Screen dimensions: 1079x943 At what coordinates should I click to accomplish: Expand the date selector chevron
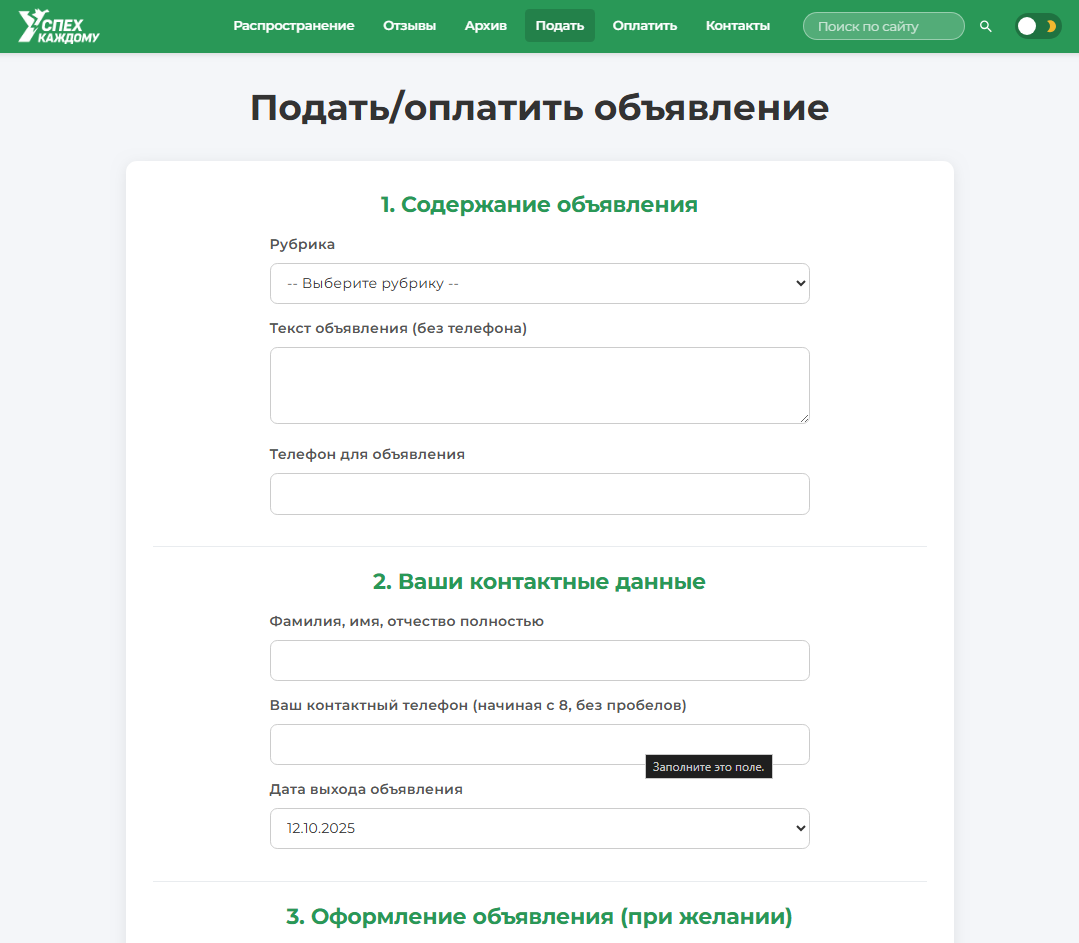point(797,828)
